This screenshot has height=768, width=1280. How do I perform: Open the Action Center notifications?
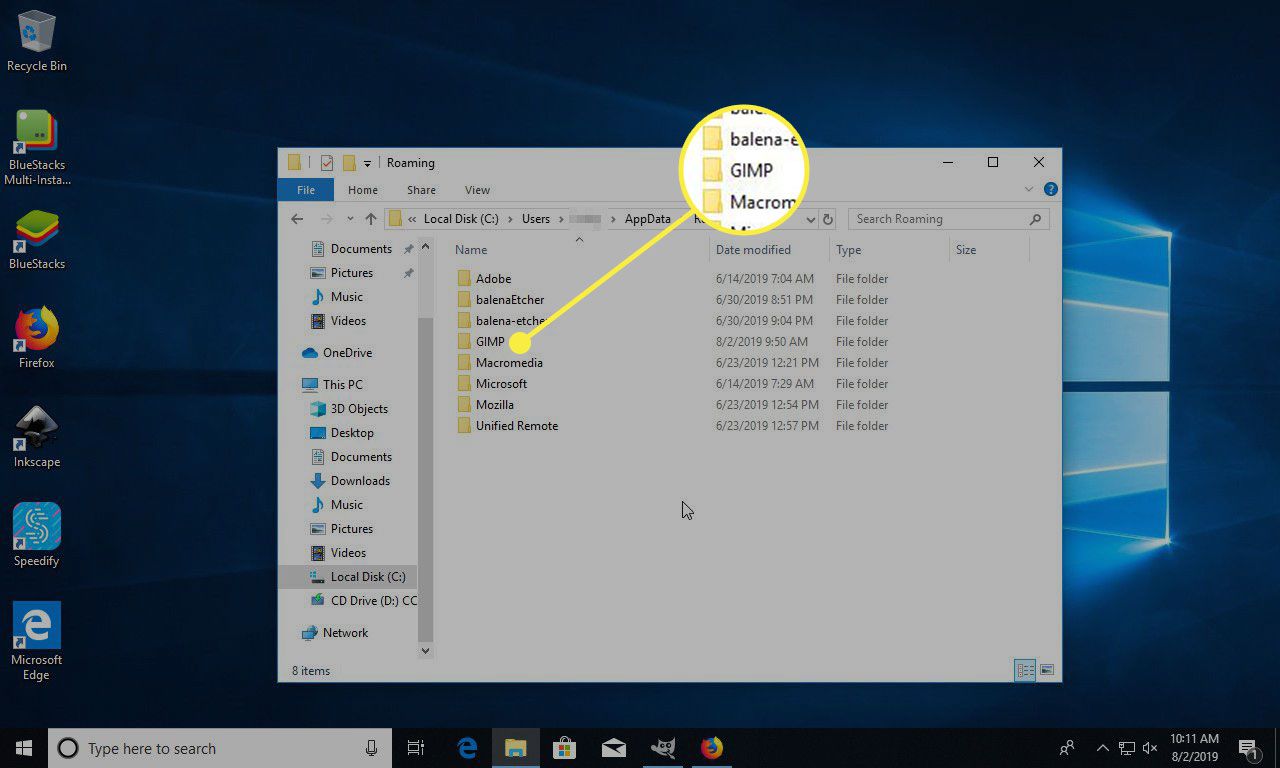[1248, 748]
